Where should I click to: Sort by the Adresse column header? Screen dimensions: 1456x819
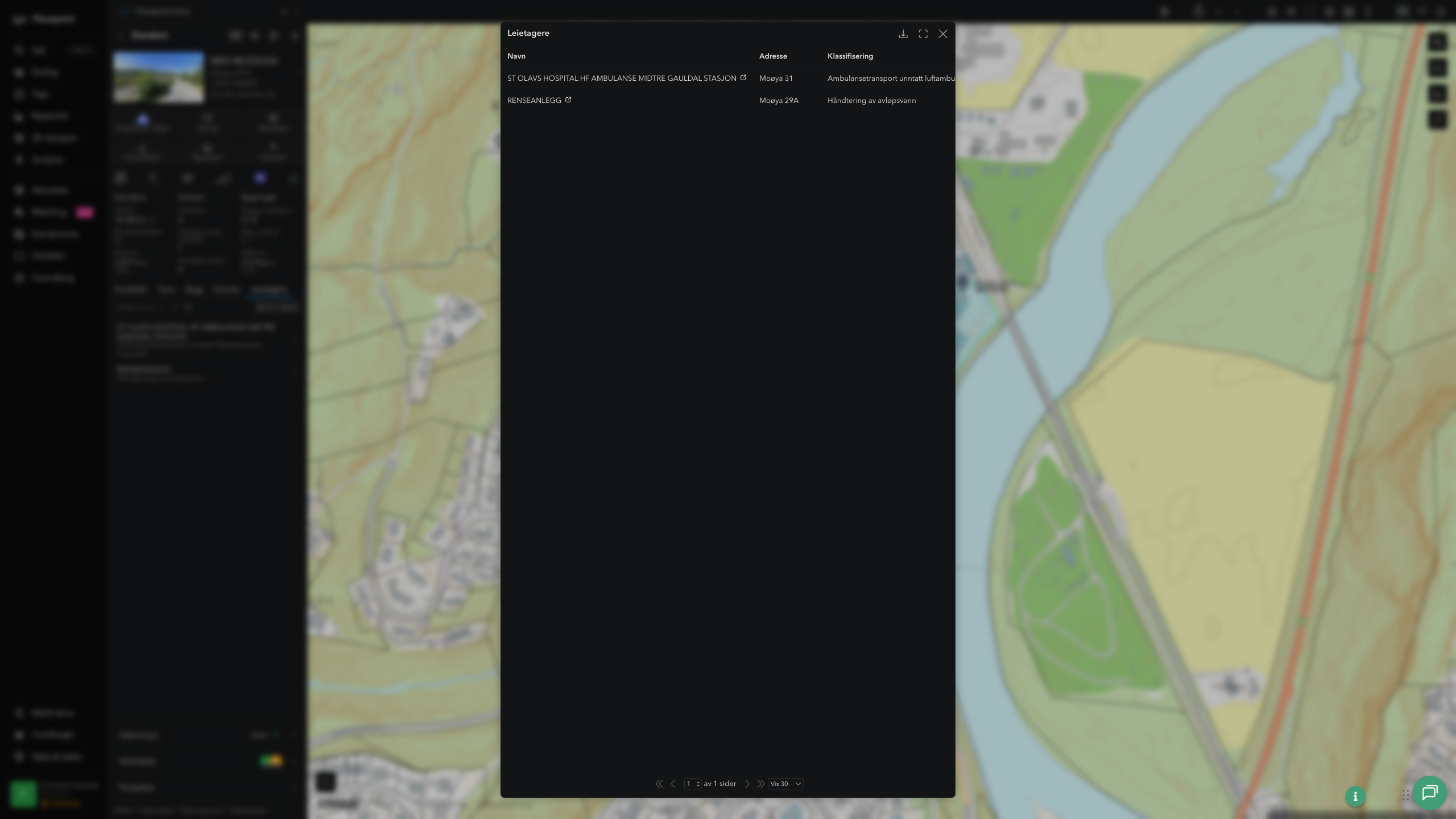point(773,56)
